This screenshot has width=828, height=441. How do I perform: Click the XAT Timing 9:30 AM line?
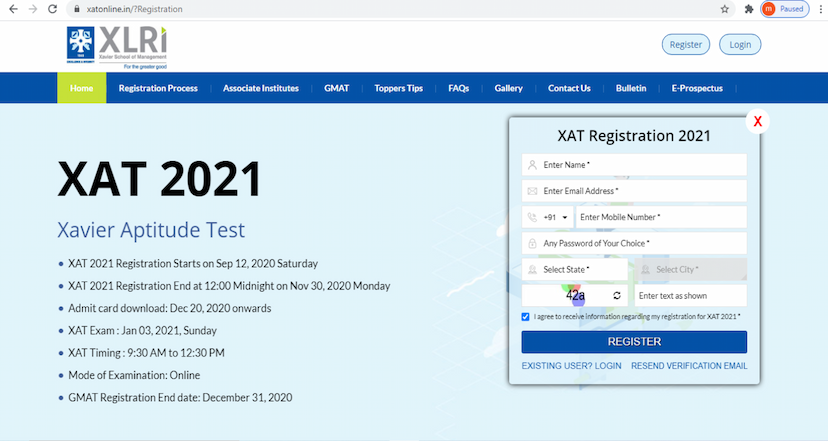pyautogui.click(x=146, y=353)
